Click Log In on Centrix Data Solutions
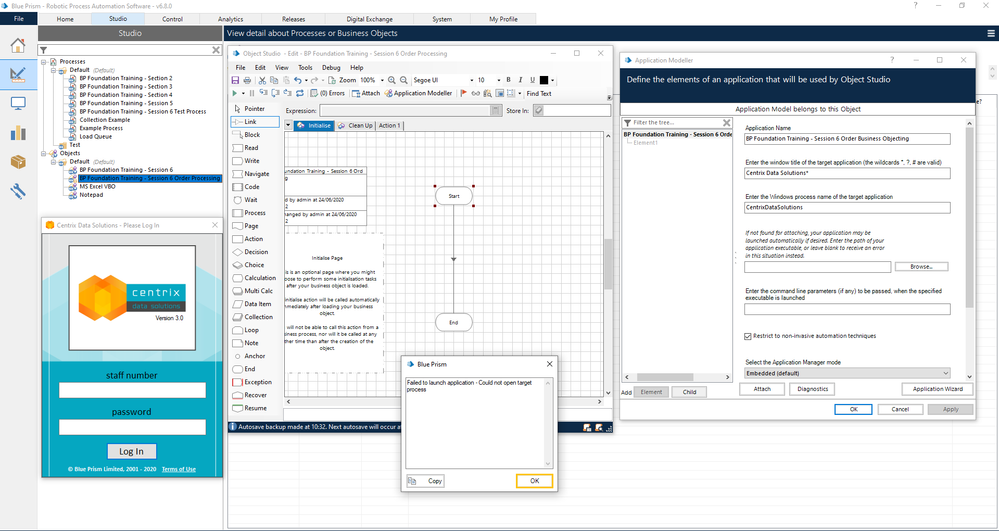The width and height of the screenshot is (999, 531). 131,451
